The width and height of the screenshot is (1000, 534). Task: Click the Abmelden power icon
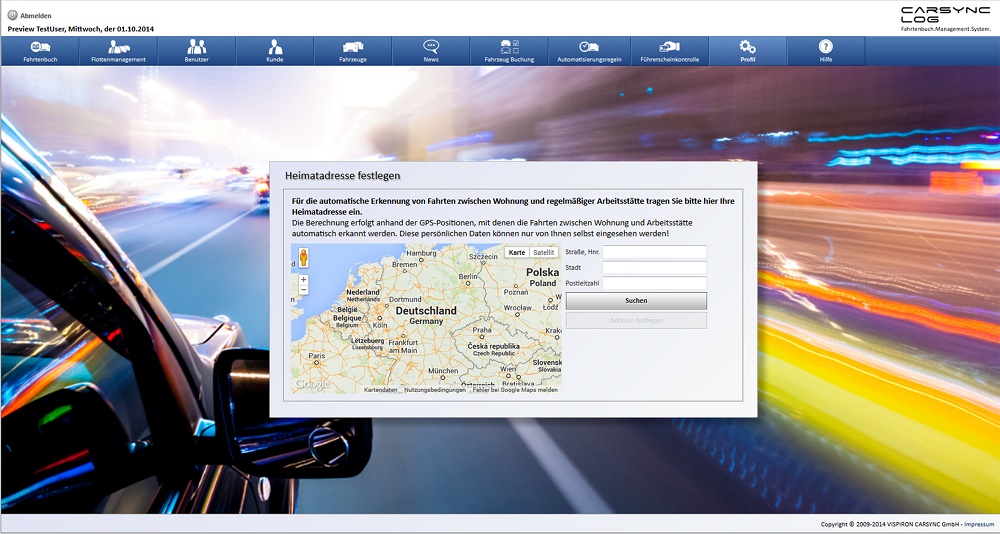pos(12,15)
